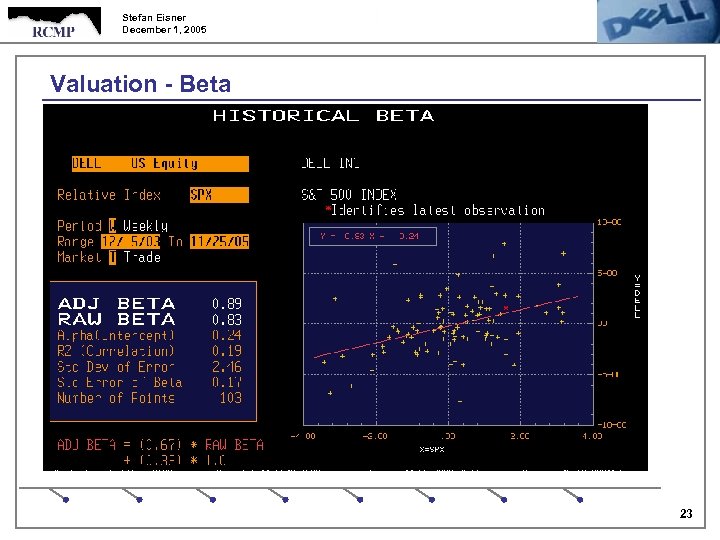Click the slide page number 23

[x=686, y=513]
